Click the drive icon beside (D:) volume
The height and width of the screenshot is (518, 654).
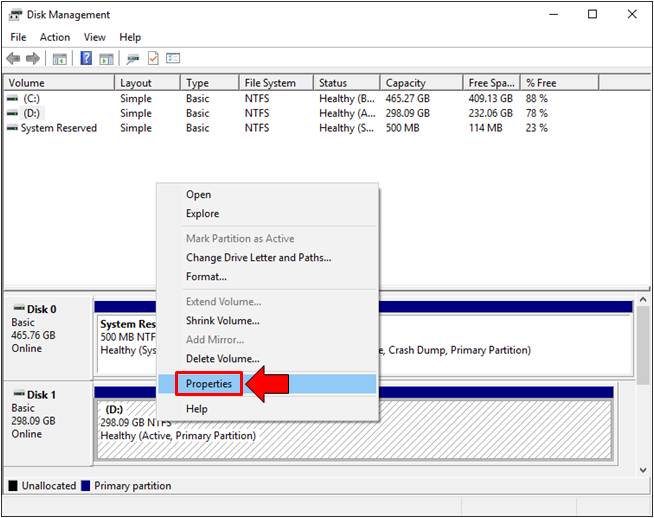(13, 113)
